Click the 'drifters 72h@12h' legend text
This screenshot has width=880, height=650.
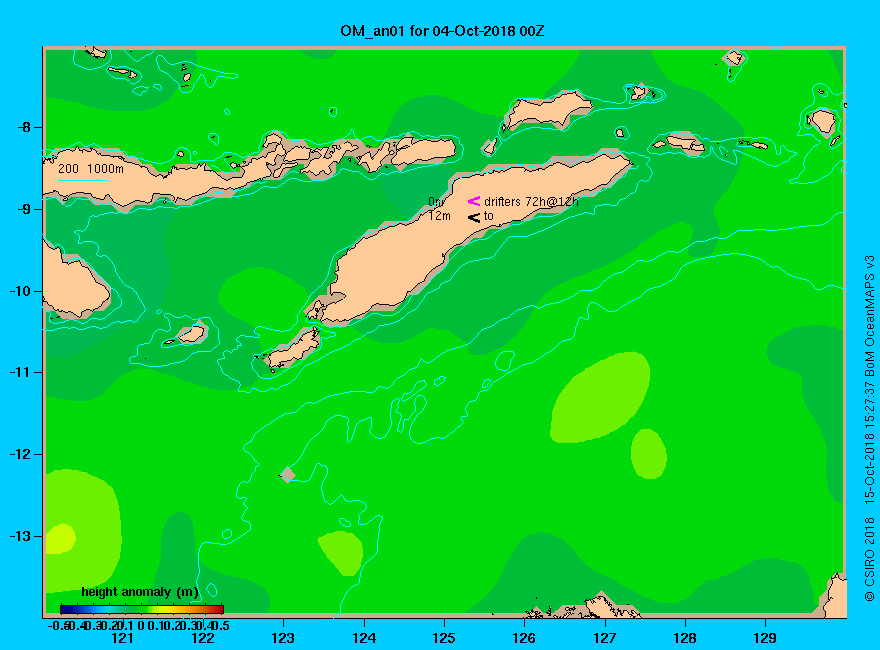pos(531,202)
